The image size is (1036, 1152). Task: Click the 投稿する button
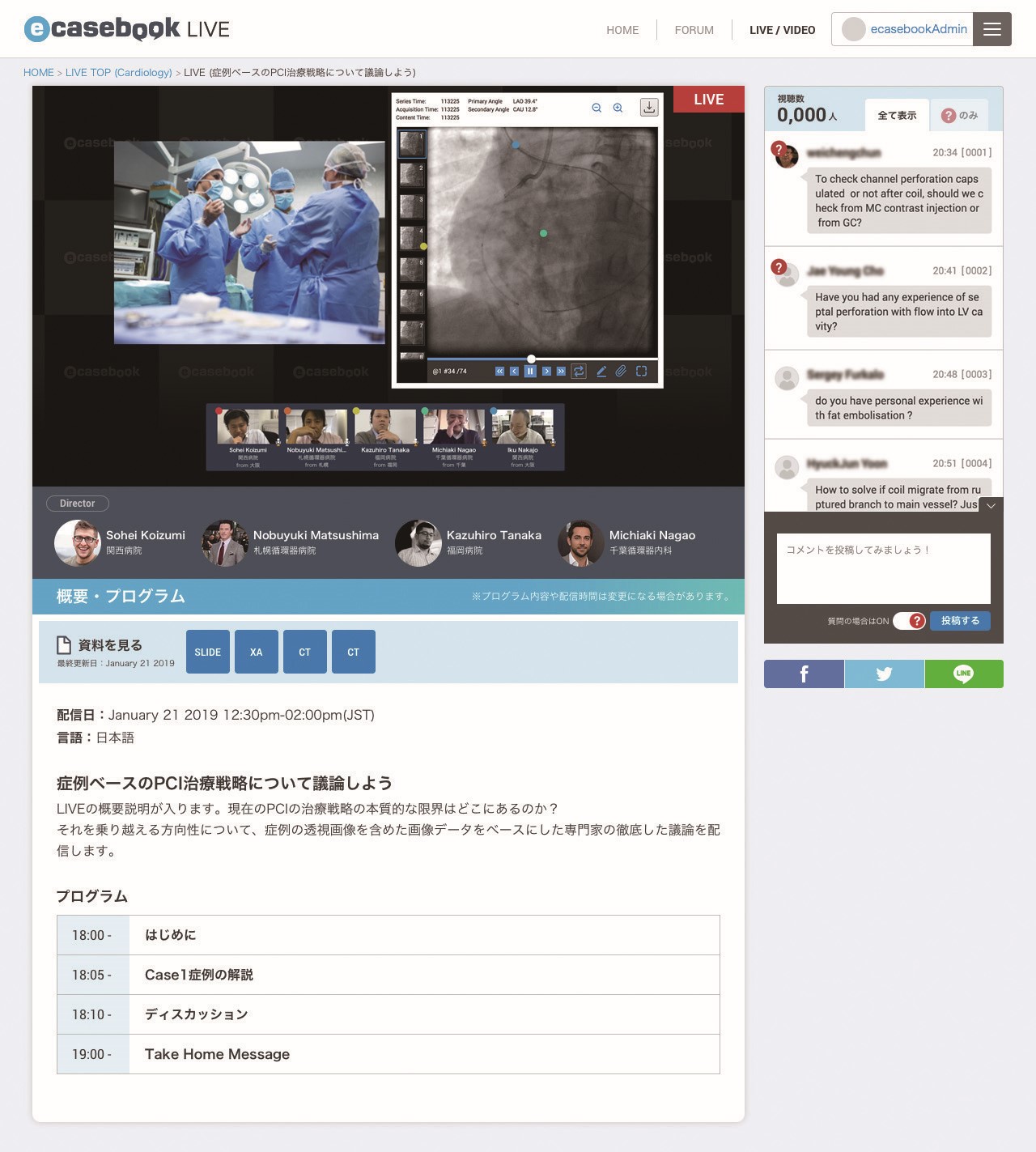coord(960,621)
